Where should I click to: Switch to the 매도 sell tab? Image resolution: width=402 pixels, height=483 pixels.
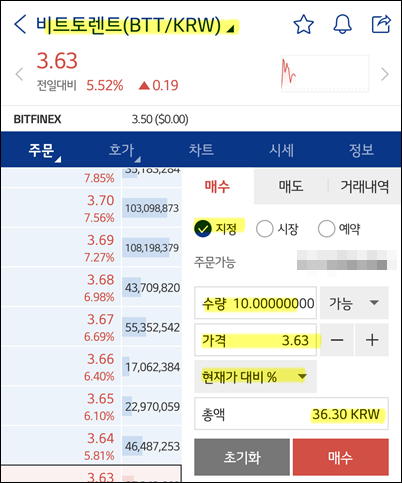[291, 186]
